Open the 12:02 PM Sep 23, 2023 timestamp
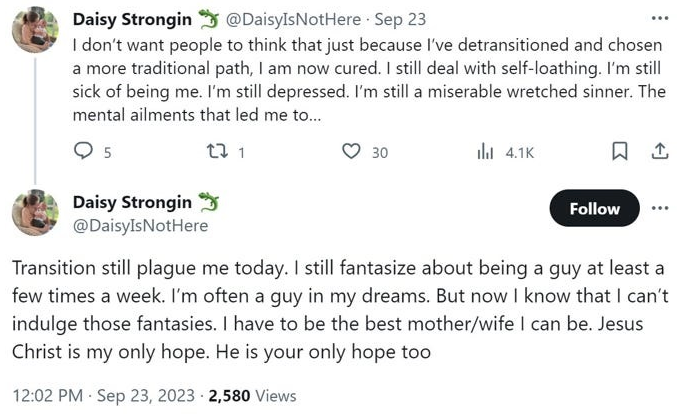The image size is (682, 419). click(x=104, y=396)
